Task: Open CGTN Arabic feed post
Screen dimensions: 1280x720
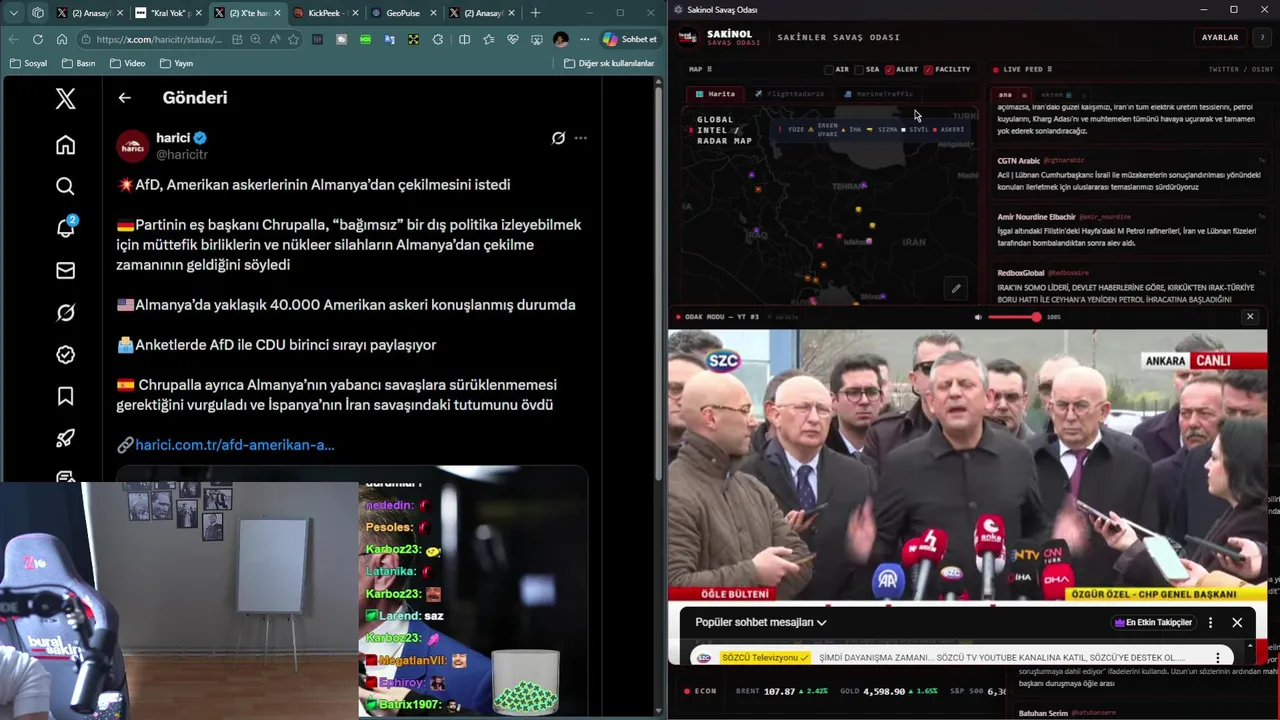Action: point(1130,174)
